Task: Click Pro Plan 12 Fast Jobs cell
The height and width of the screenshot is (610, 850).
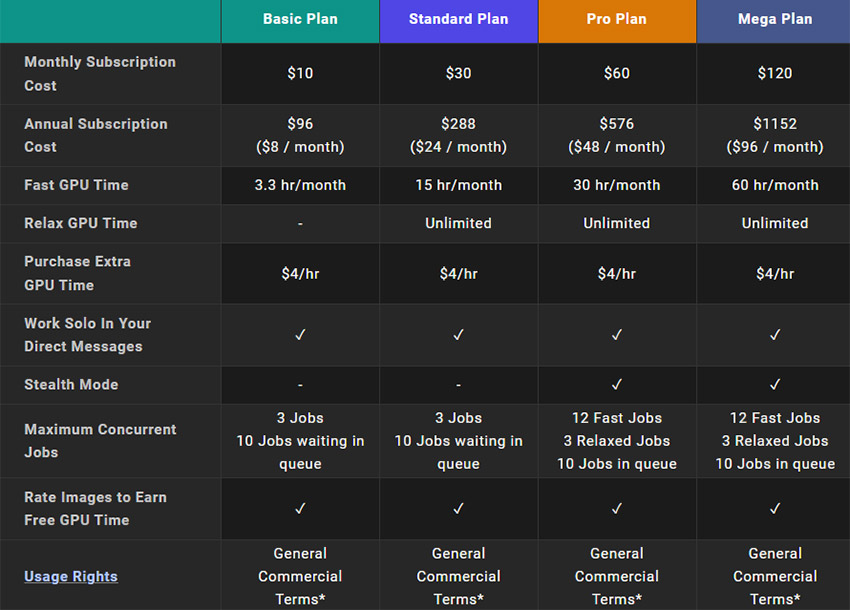Action: [617, 441]
